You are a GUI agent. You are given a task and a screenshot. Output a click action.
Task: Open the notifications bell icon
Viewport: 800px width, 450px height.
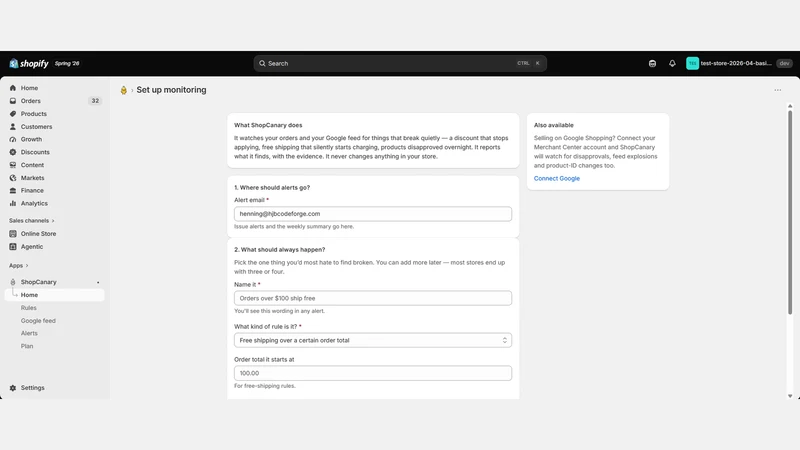[x=672, y=63]
